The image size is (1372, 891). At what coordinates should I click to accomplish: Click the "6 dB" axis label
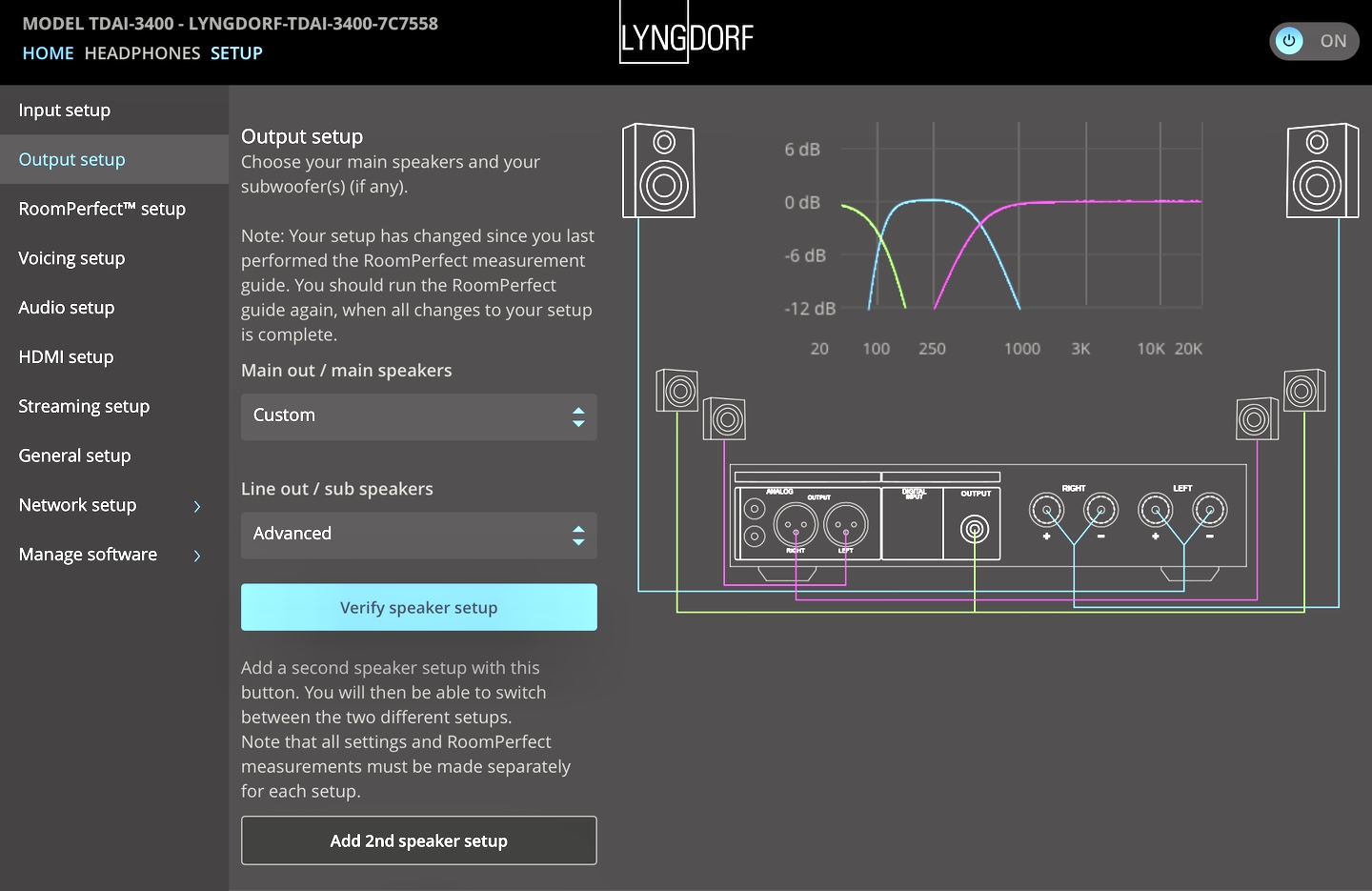click(x=802, y=150)
